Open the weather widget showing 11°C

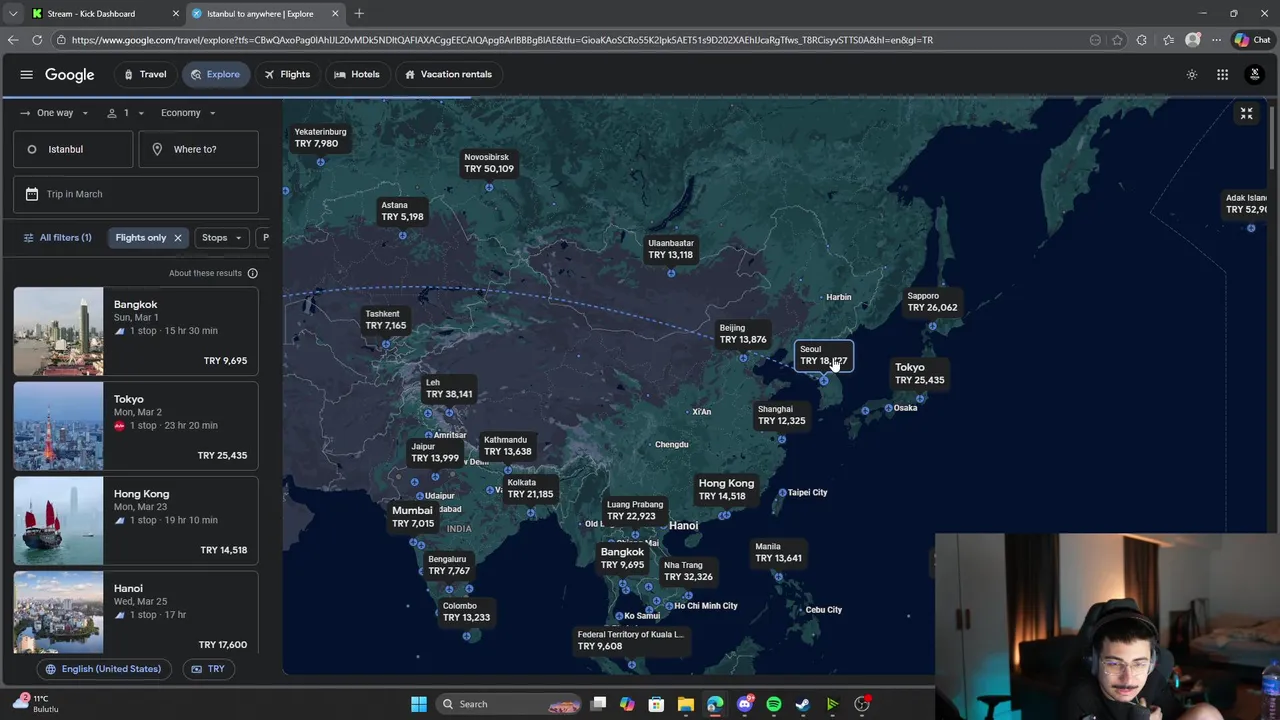[x=35, y=703]
